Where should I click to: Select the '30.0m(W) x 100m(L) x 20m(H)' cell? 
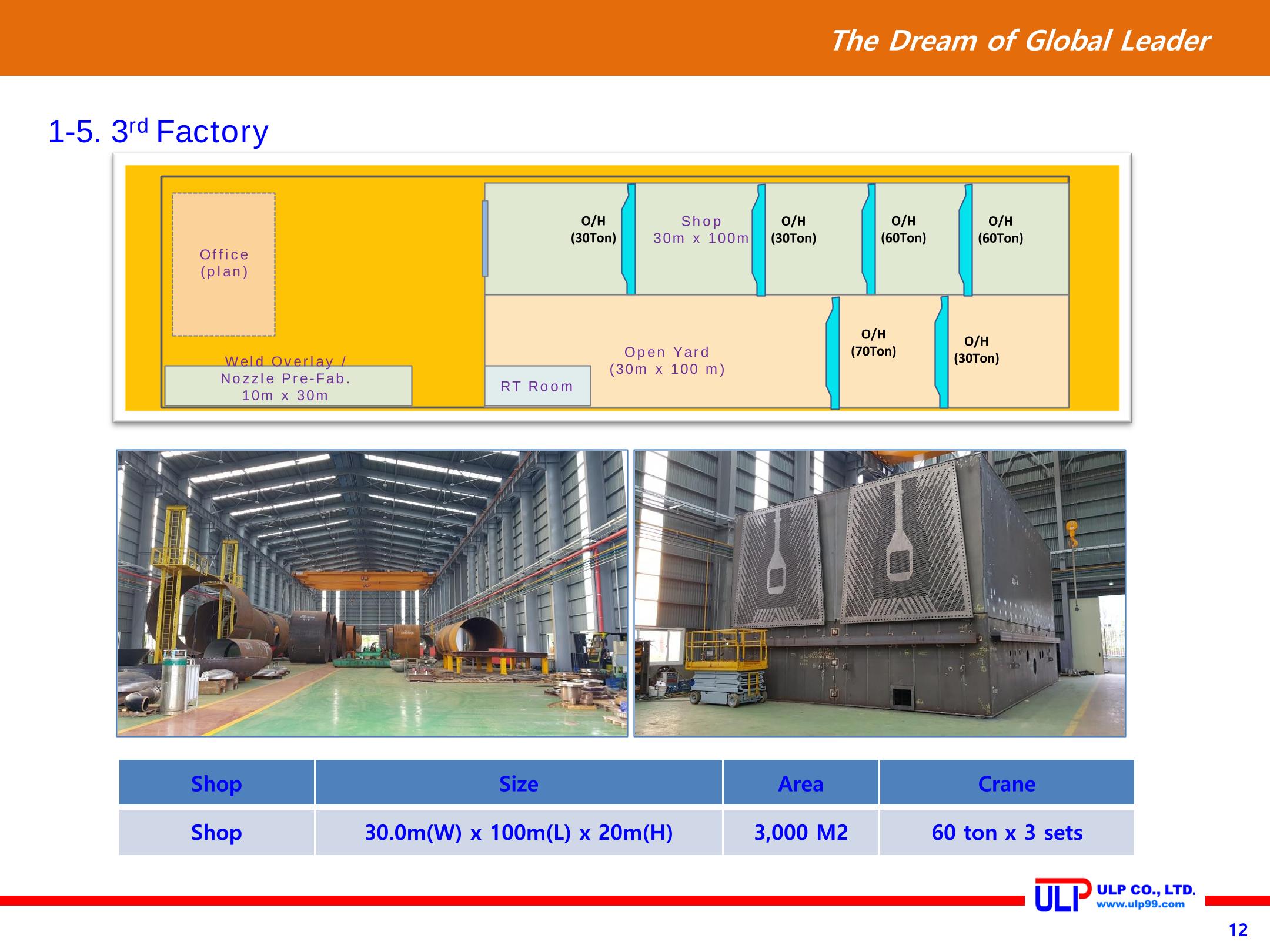[519, 832]
